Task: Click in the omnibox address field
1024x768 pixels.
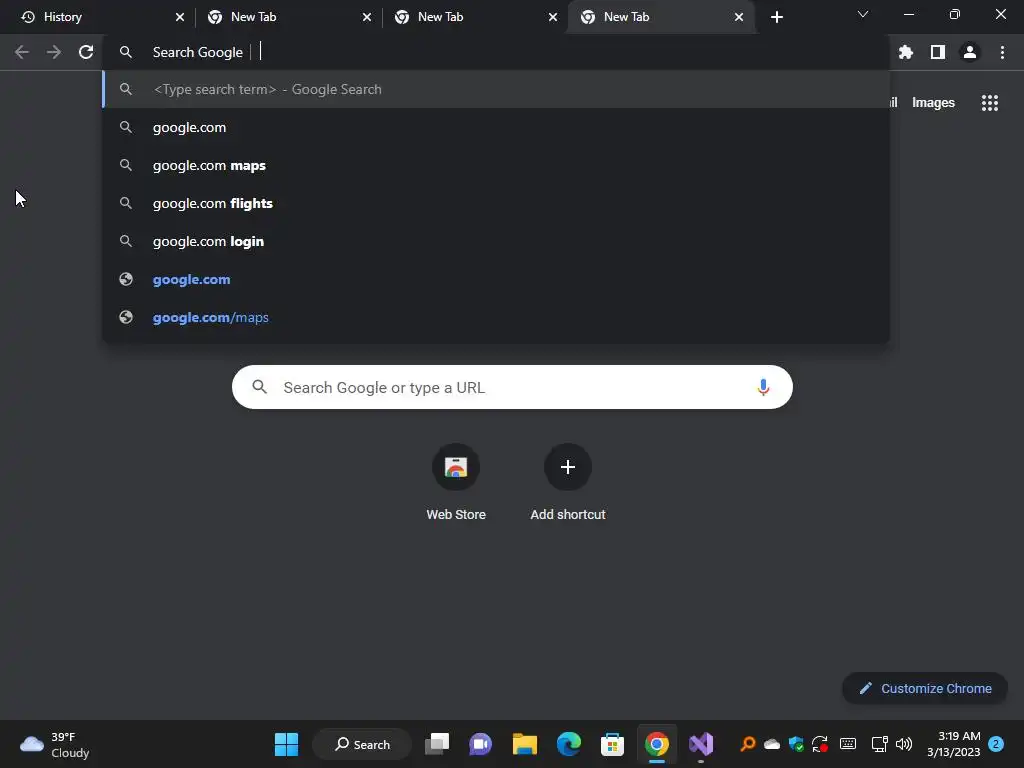Action: click(496, 52)
